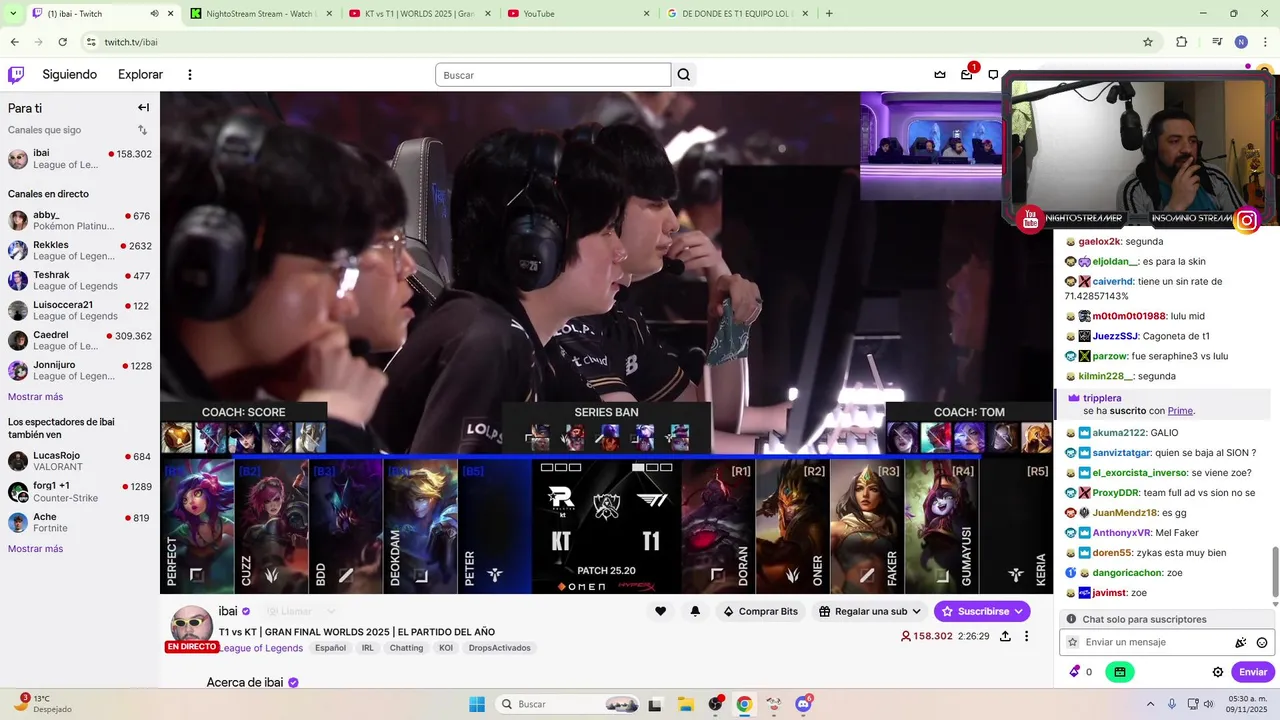This screenshot has width=1280, height=720.
Task: Open the share stream icon
Action: [1005, 636]
